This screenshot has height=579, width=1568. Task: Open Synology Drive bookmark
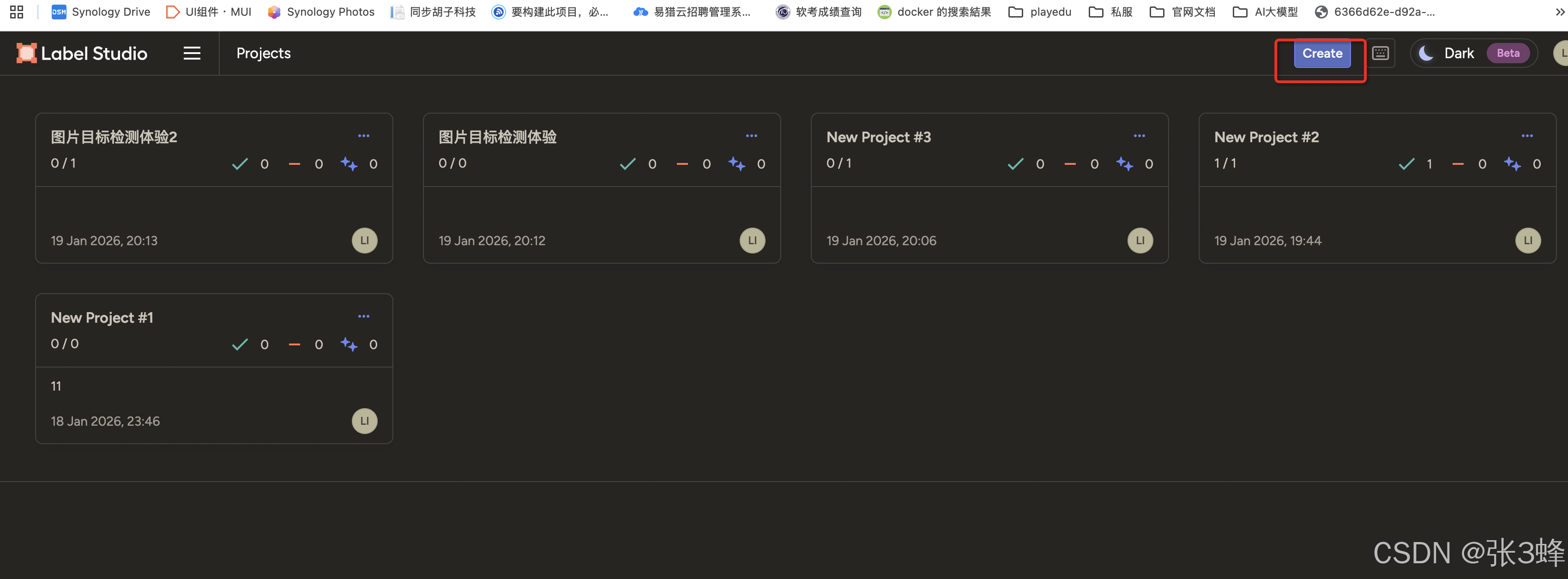click(x=101, y=12)
